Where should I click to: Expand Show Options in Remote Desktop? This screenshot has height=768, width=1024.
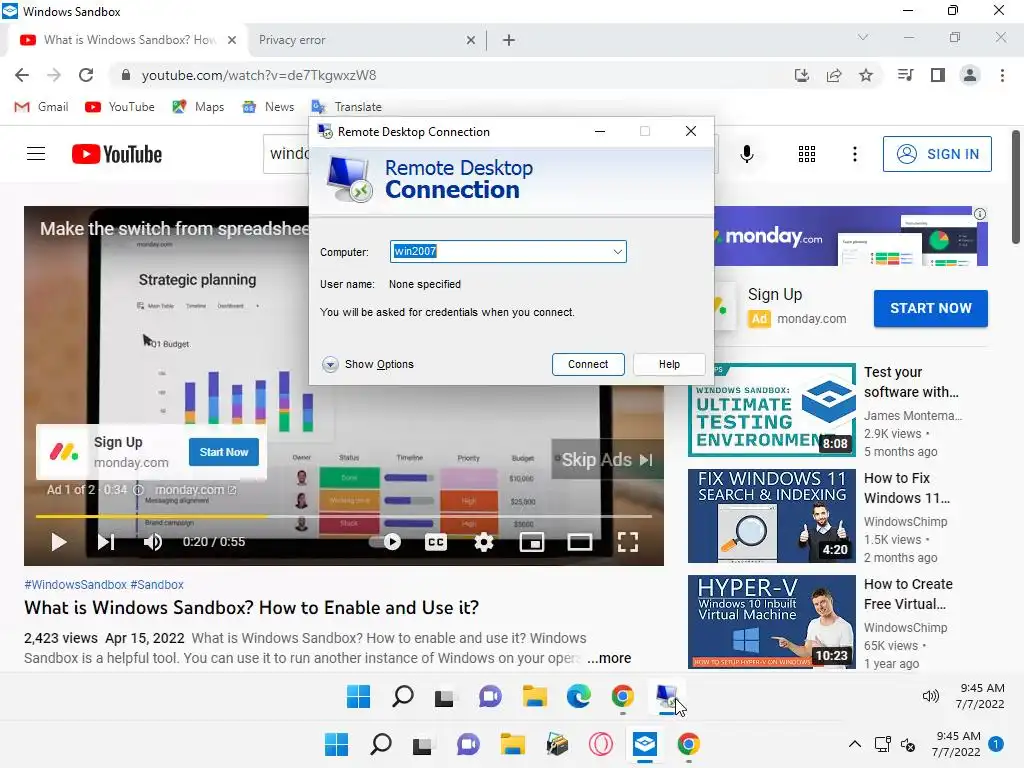pos(368,364)
